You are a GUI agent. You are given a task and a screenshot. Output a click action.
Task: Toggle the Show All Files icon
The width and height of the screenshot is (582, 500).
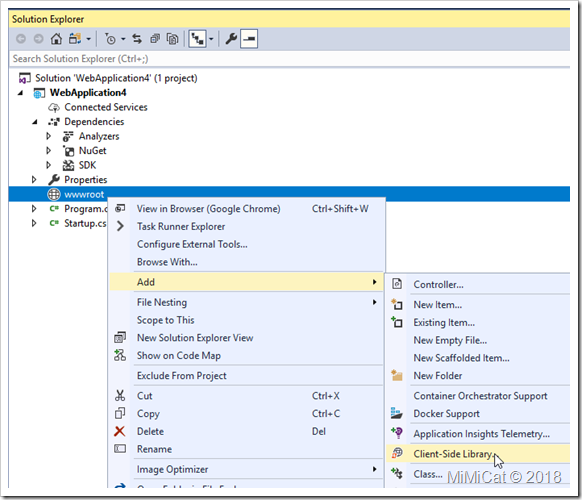pyautogui.click(x=172, y=39)
